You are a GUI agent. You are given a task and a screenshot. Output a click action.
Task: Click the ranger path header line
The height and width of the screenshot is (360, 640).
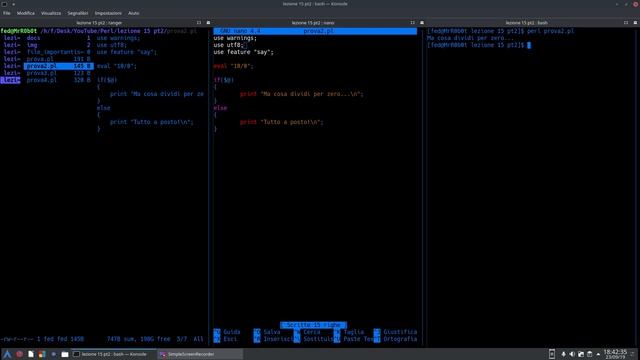(x=99, y=31)
